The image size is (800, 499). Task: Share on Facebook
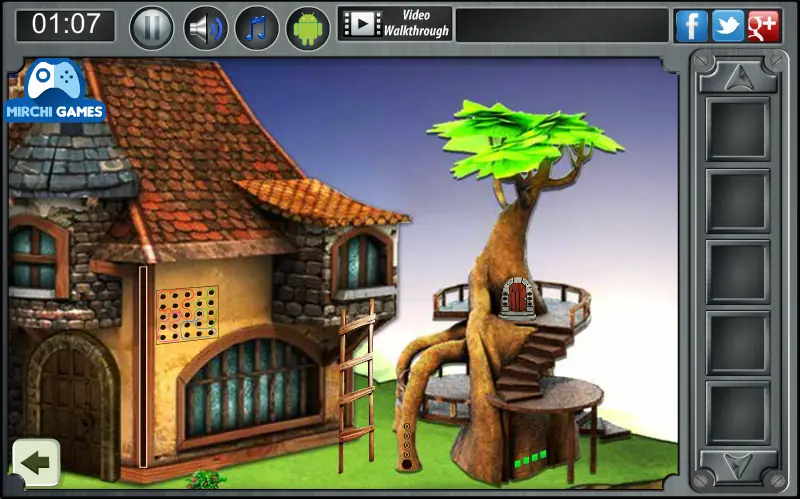691,26
